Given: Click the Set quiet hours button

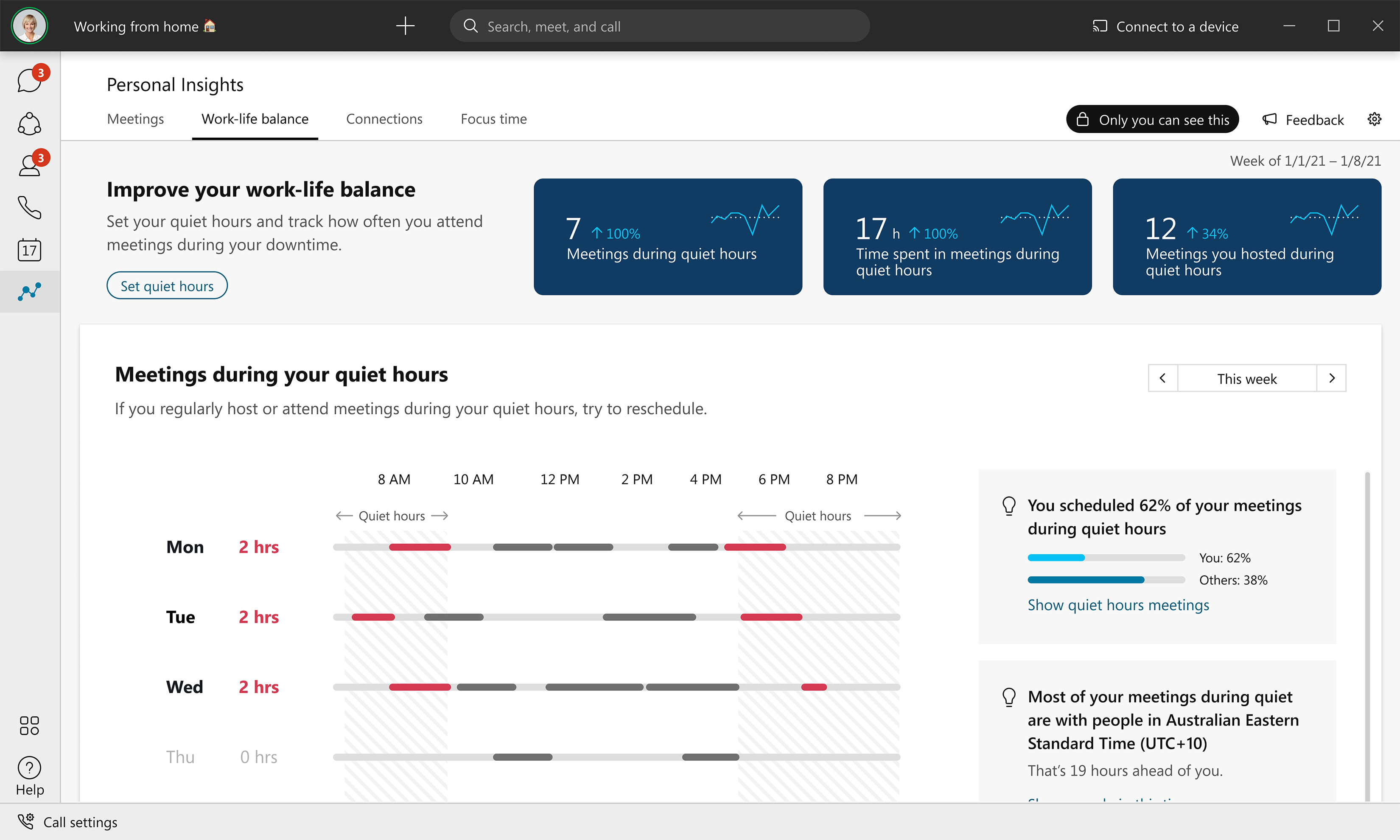Looking at the screenshot, I should tap(167, 286).
